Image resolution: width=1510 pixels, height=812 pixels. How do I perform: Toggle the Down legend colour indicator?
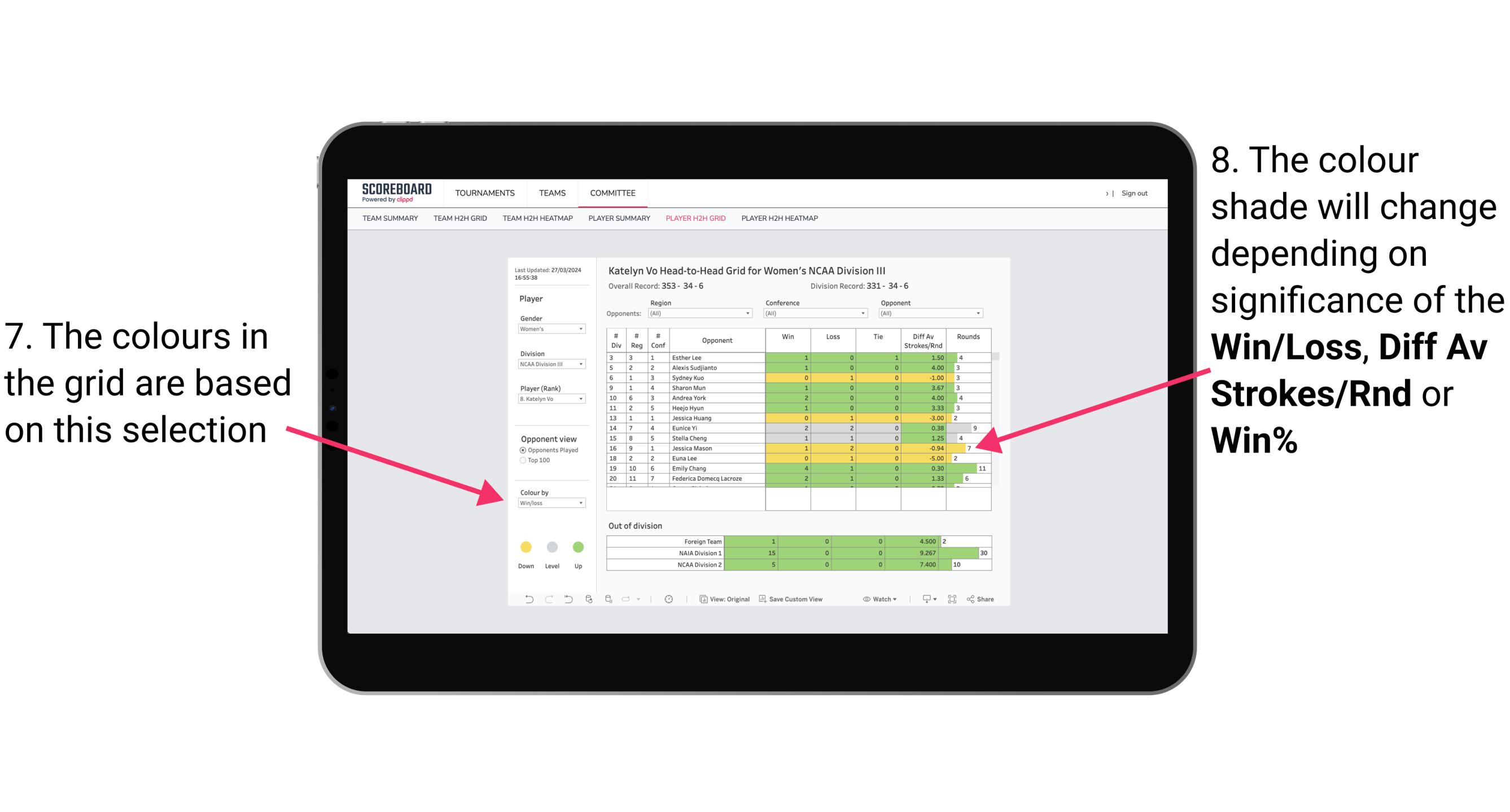point(522,547)
